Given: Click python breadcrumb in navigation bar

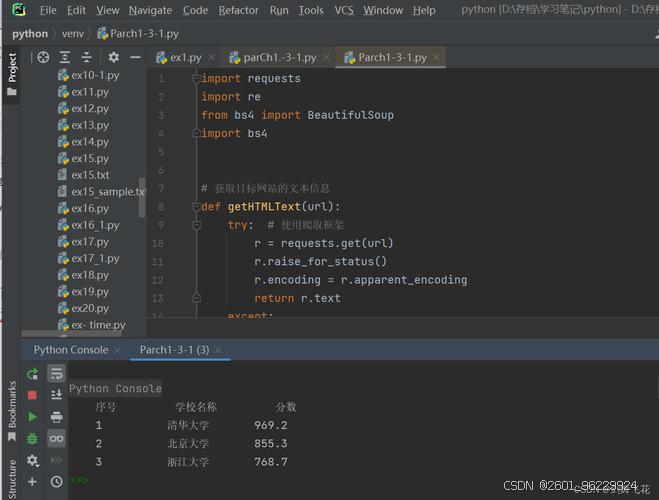Looking at the screenshot, I should 30,34.
